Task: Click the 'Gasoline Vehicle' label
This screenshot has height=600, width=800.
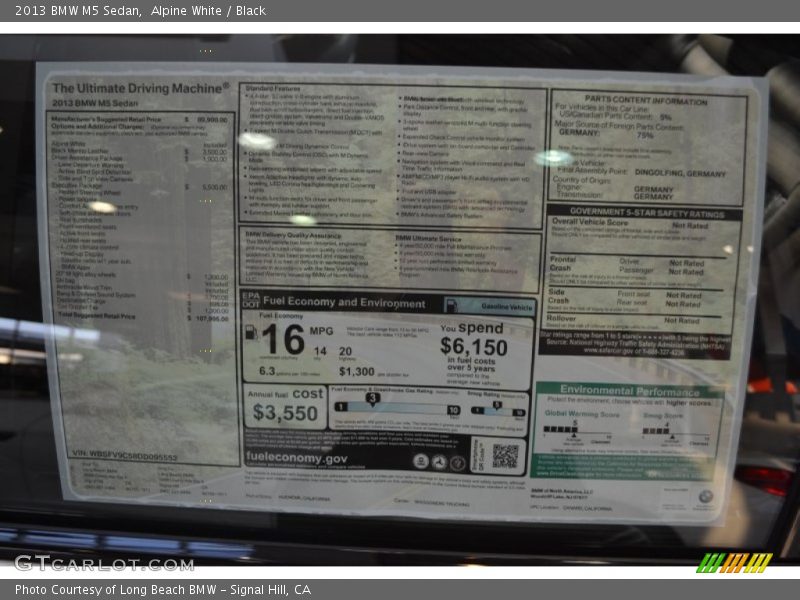Action: pos(507,306)
